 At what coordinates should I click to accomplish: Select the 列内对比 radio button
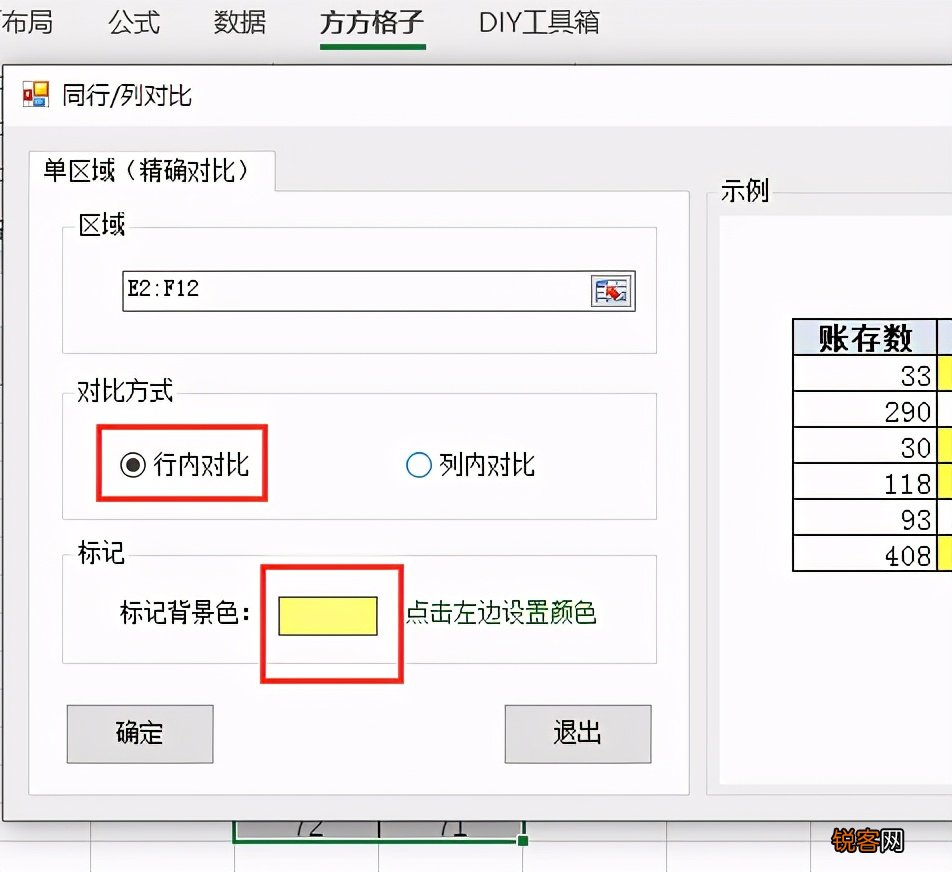471,465
